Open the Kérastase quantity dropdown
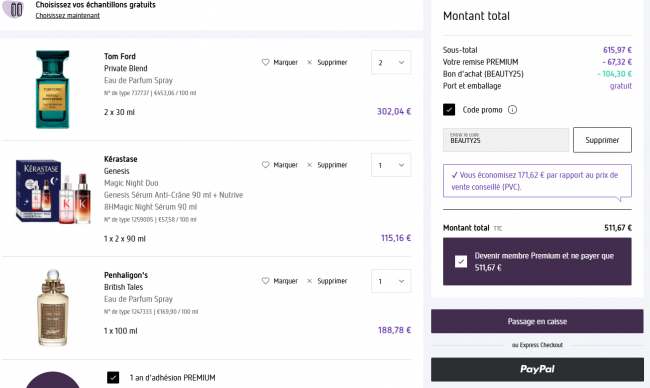Screen dimensions: 650x388 pyautogui.click(x=391, y=165)
